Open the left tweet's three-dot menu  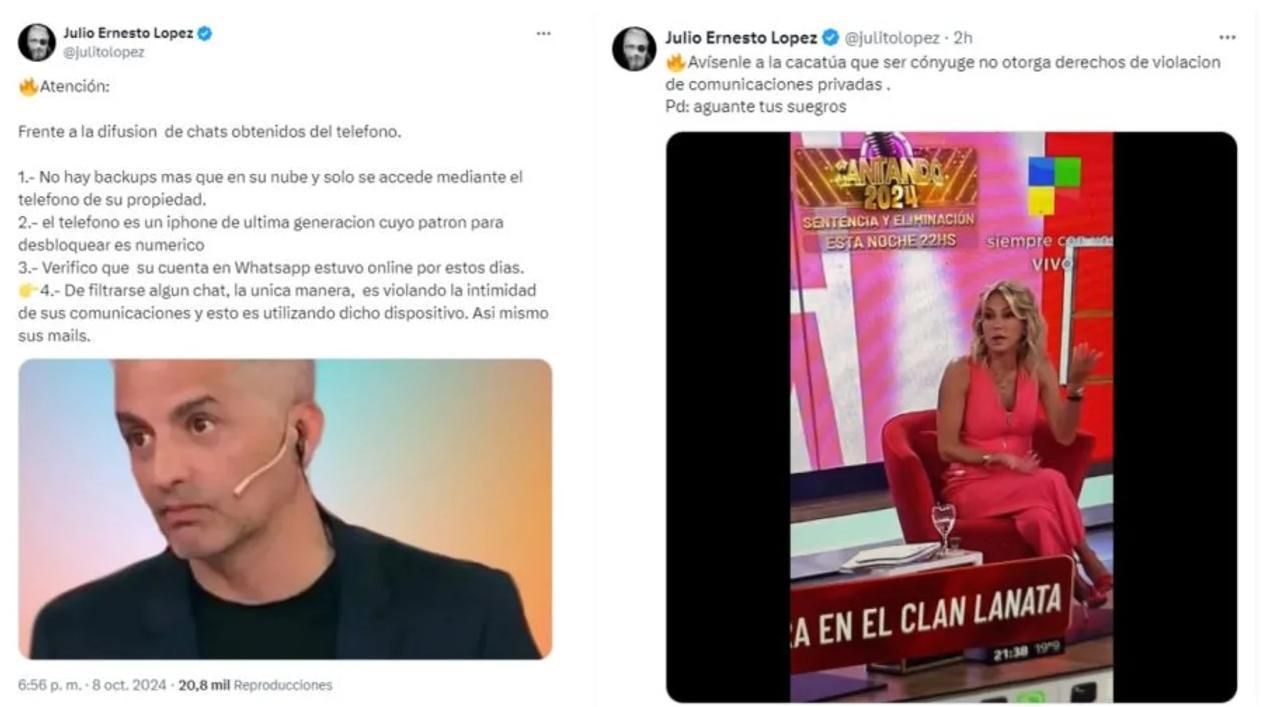(x=543, y=33)
